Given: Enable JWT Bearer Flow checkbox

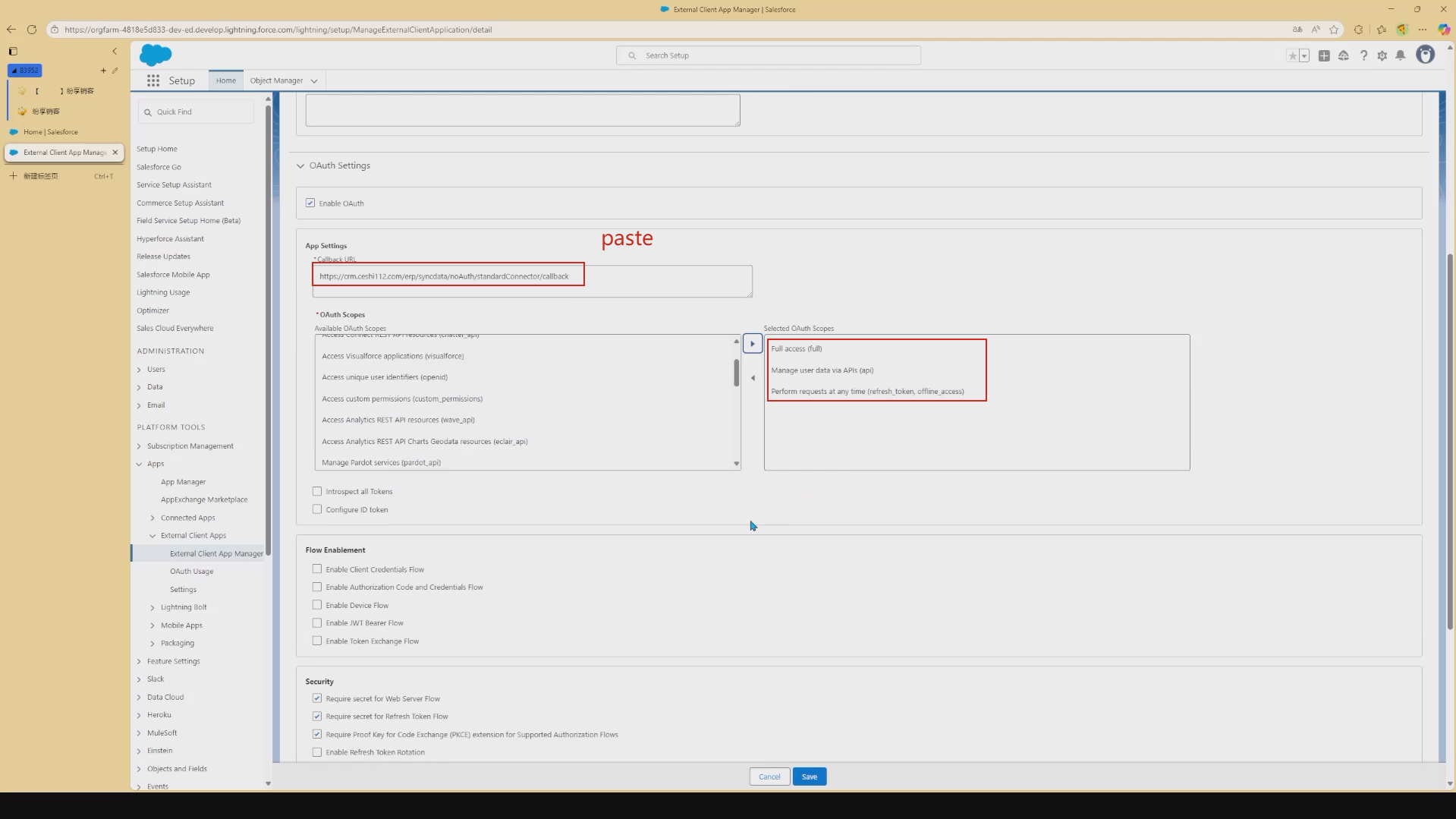Looking at the screenshot, I should coord(317,622).
